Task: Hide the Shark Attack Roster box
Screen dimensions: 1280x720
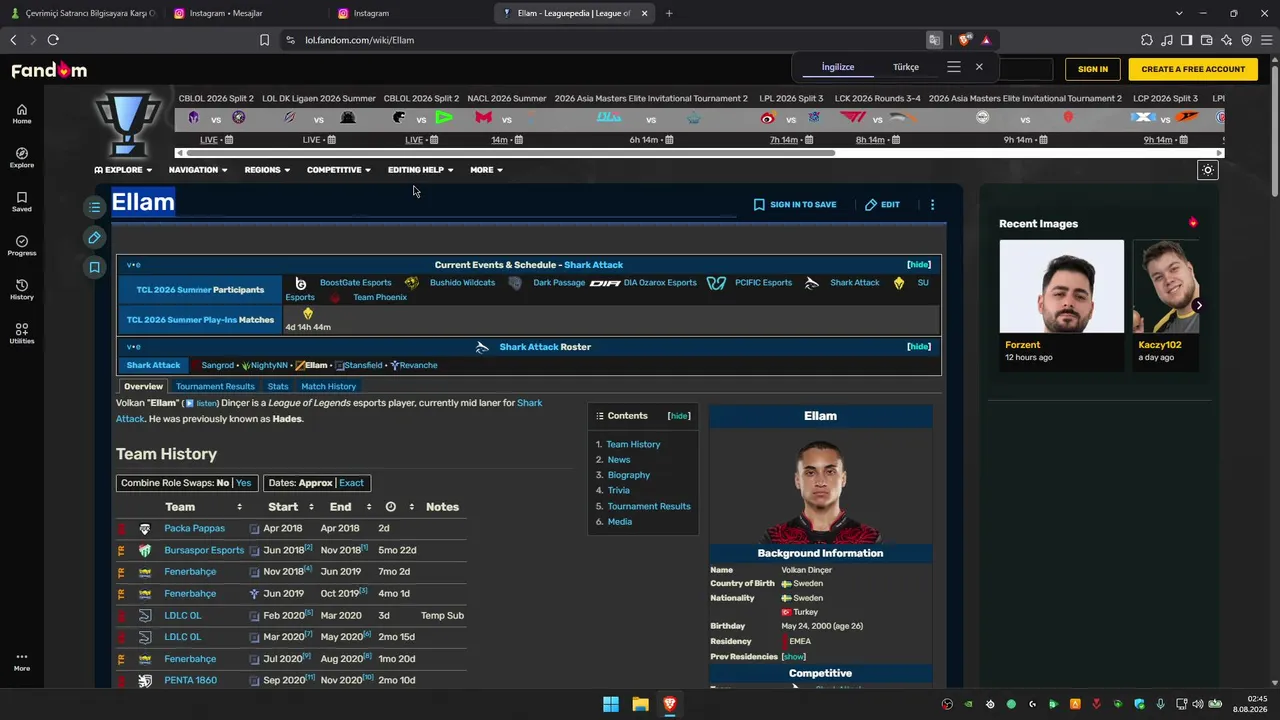Action: click(x=919, y=347)
